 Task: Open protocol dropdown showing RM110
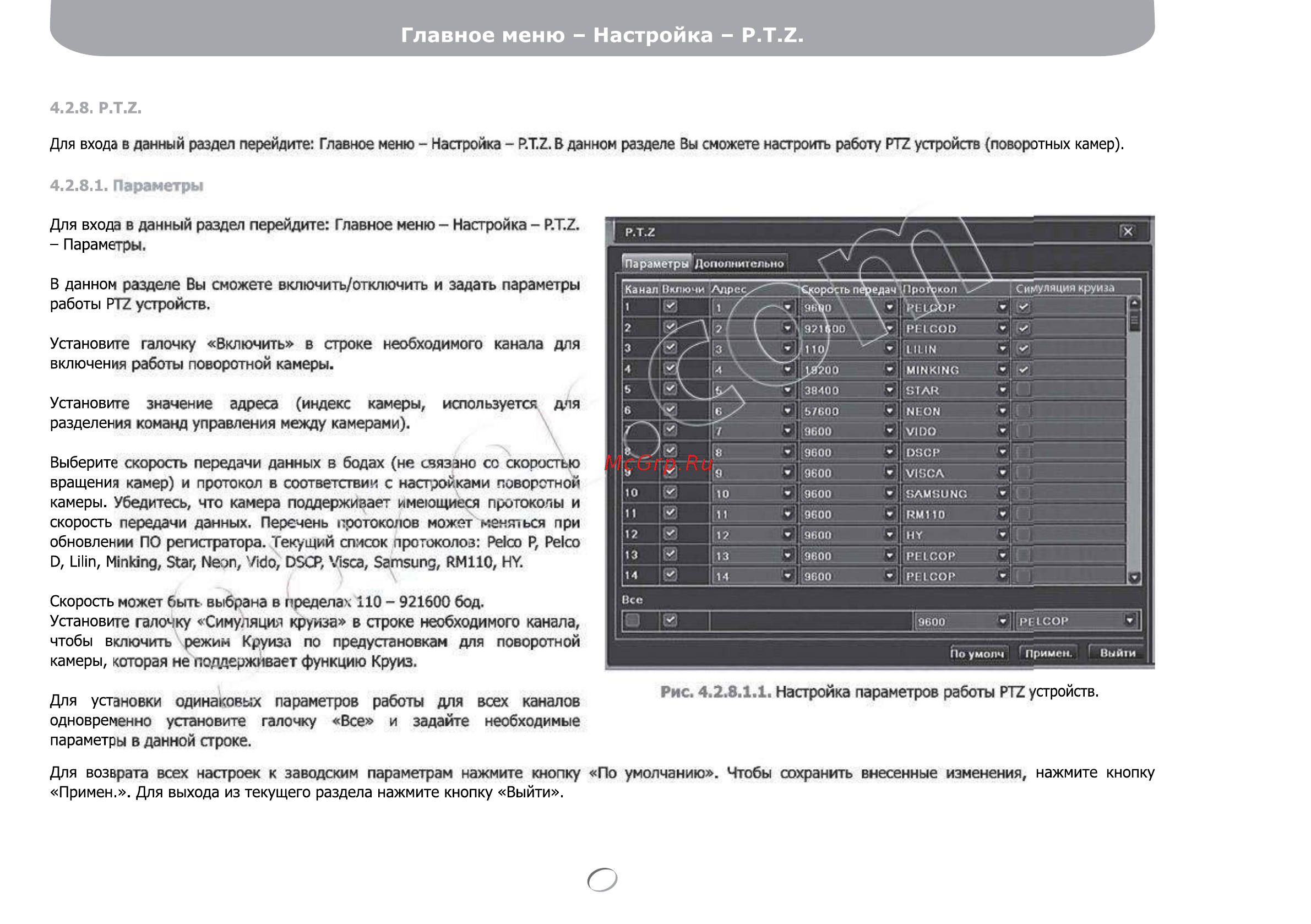pos(1003,514)
